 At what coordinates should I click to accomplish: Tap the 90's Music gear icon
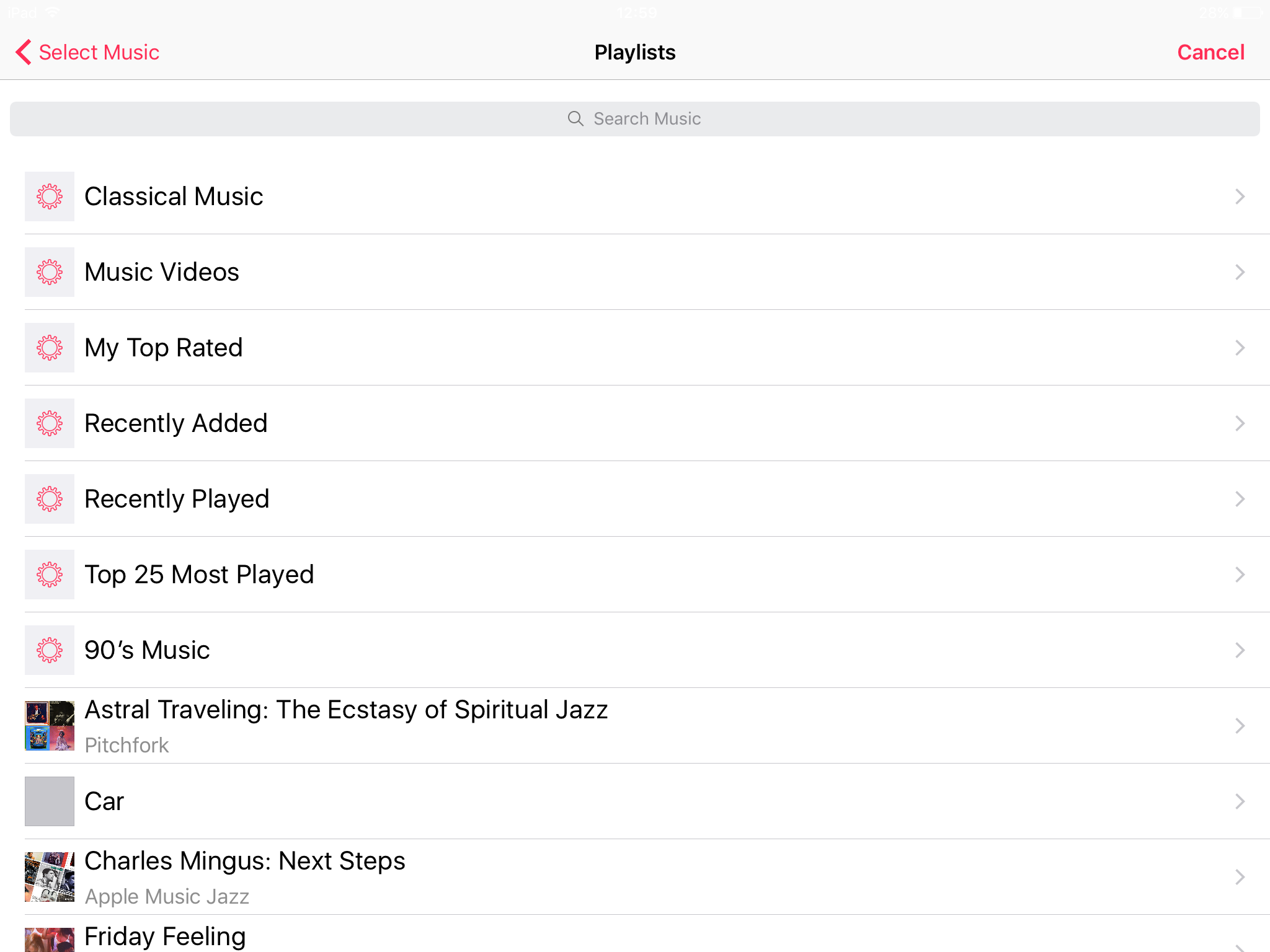(50, 650)
